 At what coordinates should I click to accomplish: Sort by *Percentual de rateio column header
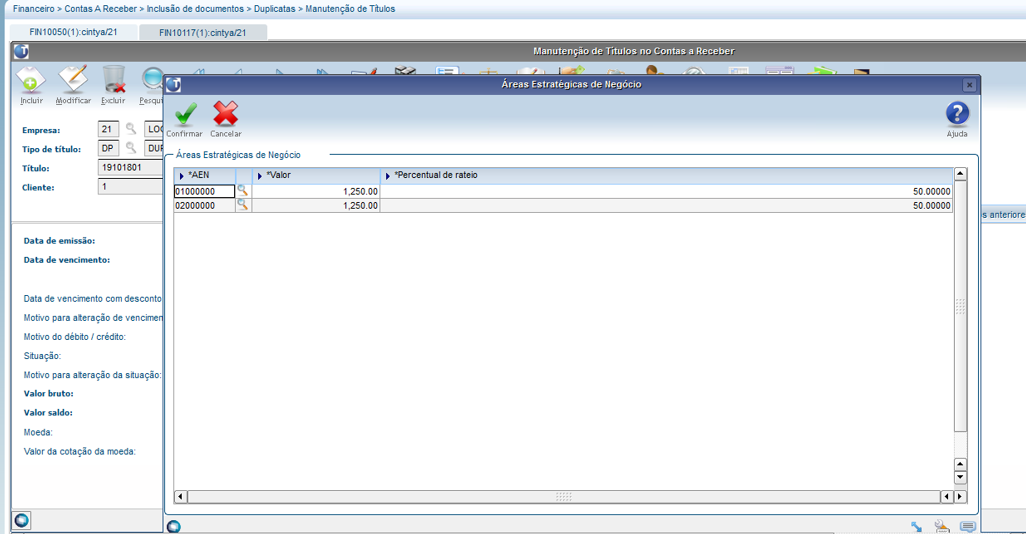click(x=666, y=175)
